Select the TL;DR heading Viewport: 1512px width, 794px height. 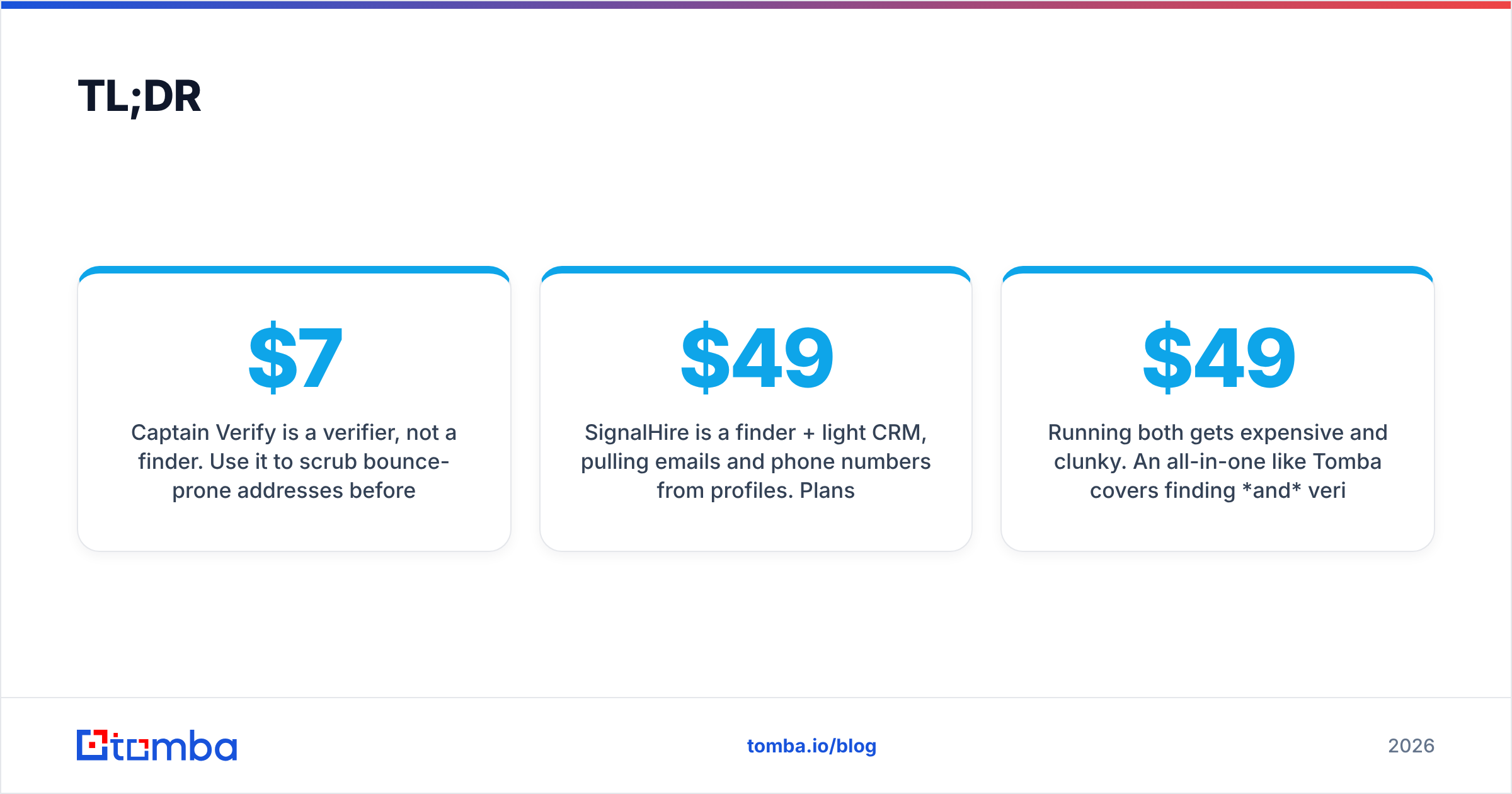point(139,97)
